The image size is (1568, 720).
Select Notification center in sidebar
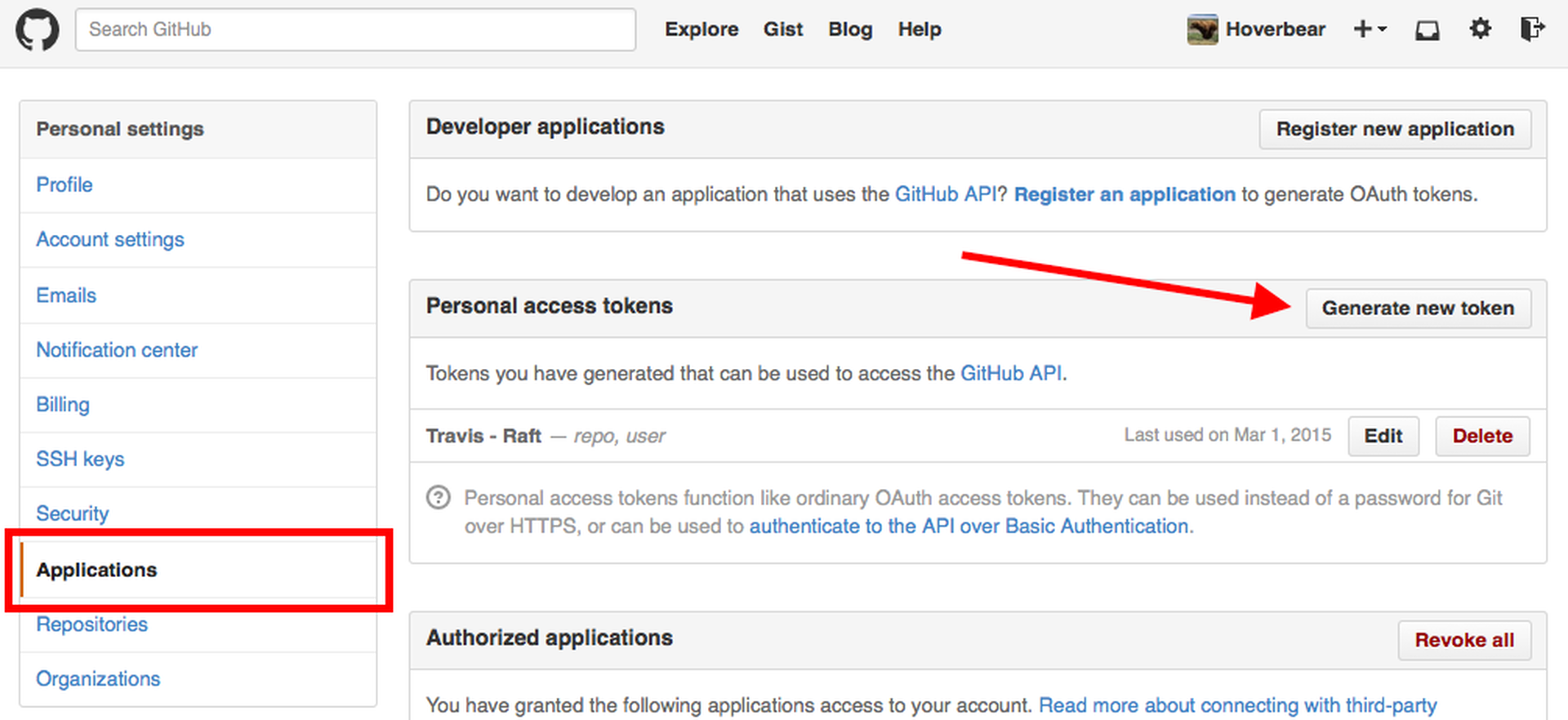pos(117,350)
